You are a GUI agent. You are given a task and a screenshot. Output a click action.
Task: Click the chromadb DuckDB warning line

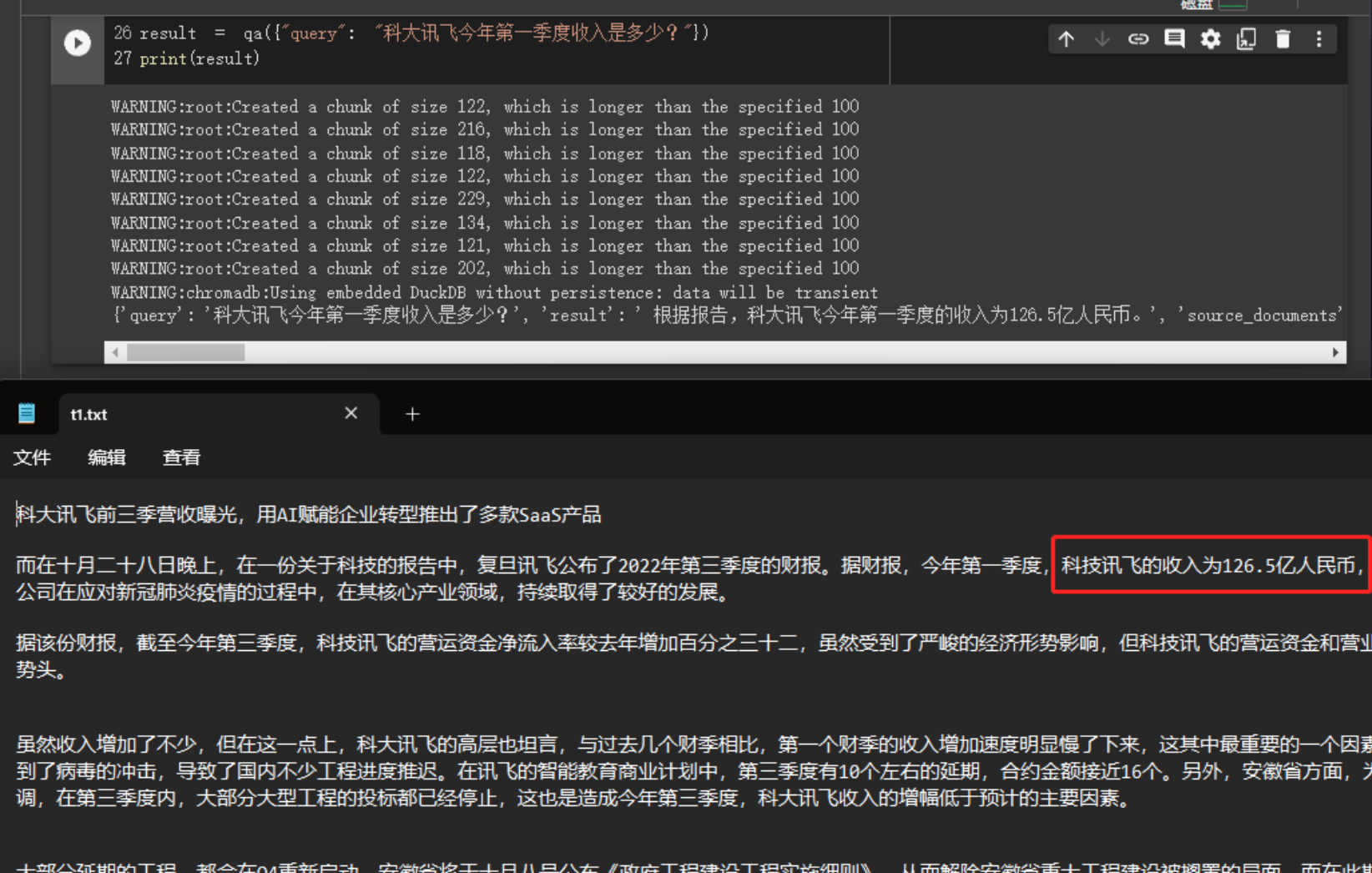coord(494,292)
